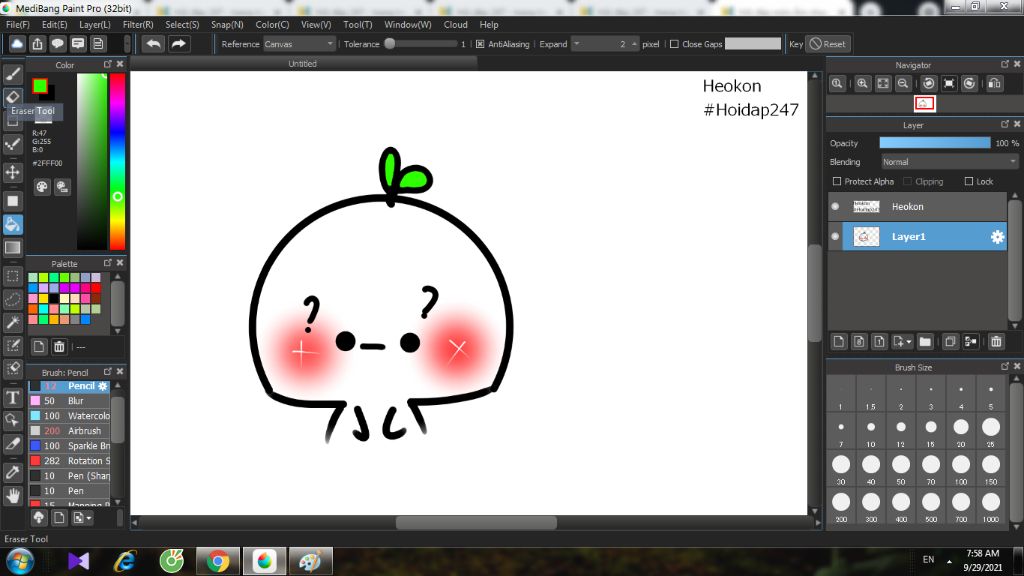Open brush add dropdown at Brush panel bottom

(x=82, y=518)
